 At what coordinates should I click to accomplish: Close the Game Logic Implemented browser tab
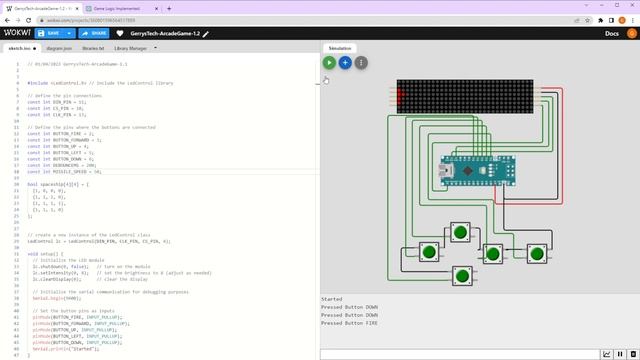(156, 8)
